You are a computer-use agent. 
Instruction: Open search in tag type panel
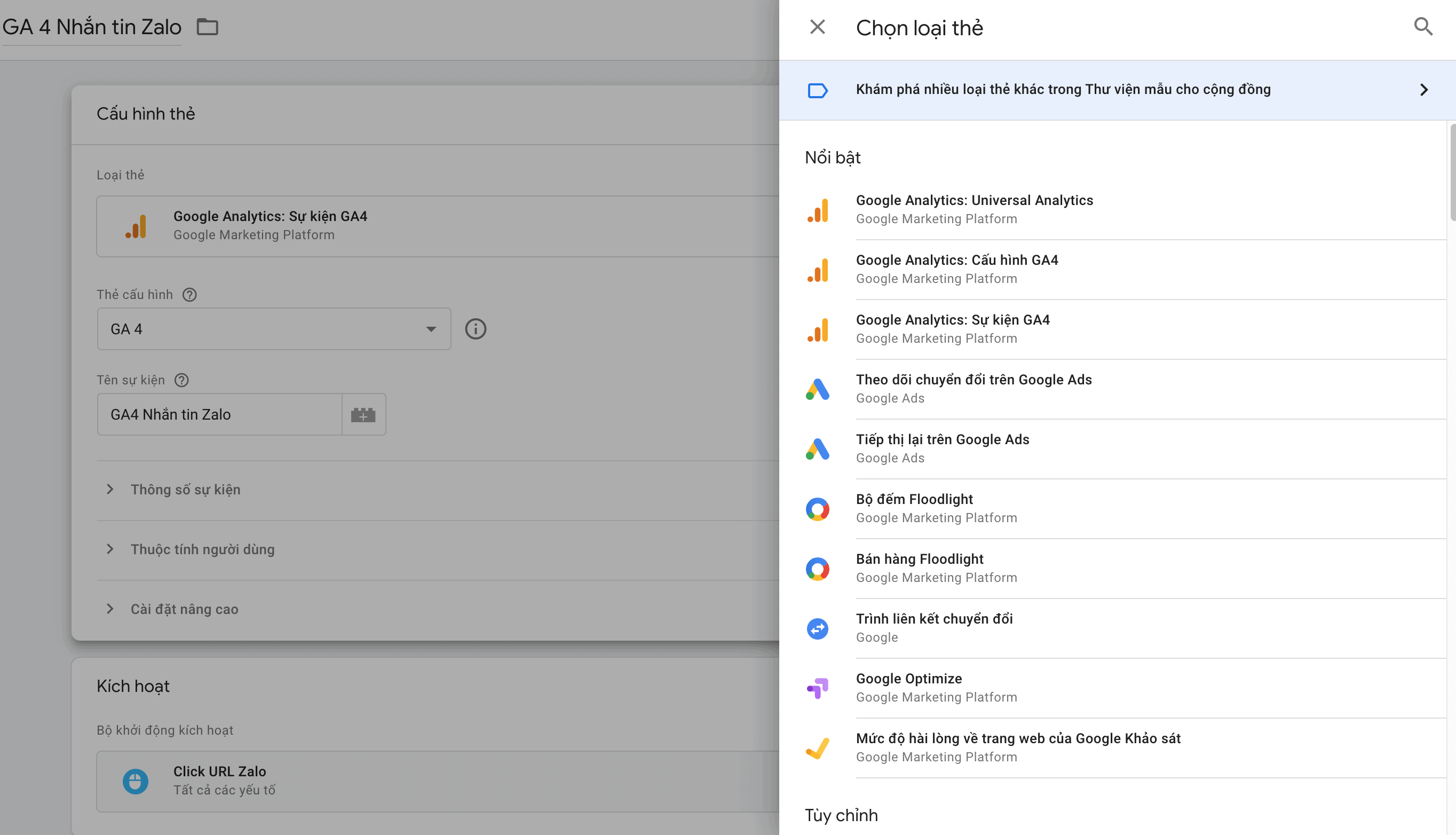coord(1423,26)
